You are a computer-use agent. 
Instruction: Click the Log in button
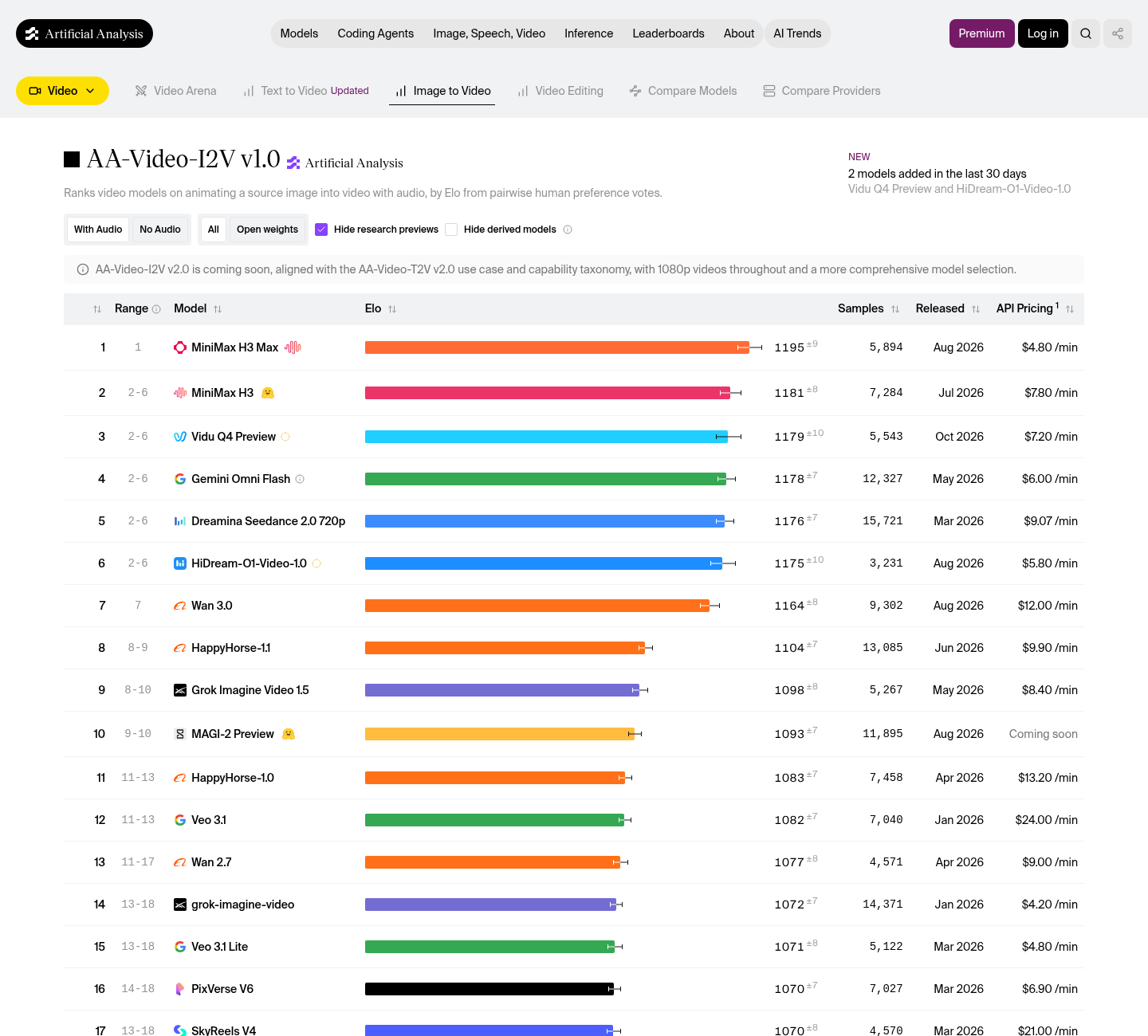pos(1043,33)
